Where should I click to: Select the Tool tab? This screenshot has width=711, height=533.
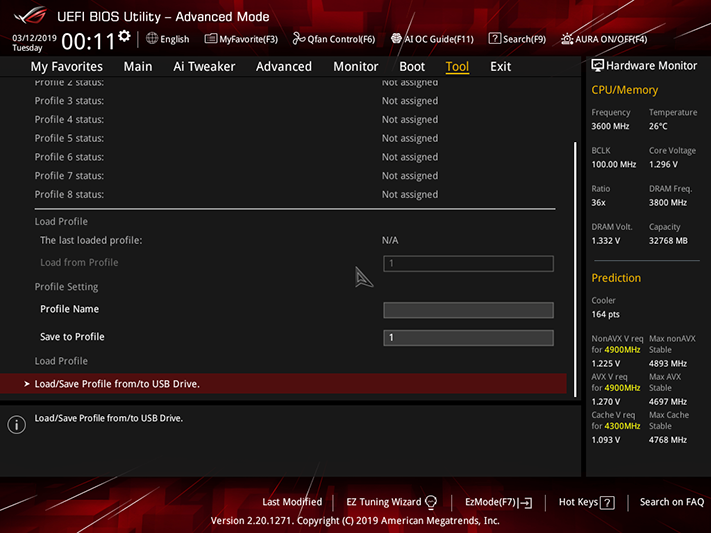pos(457,67)
